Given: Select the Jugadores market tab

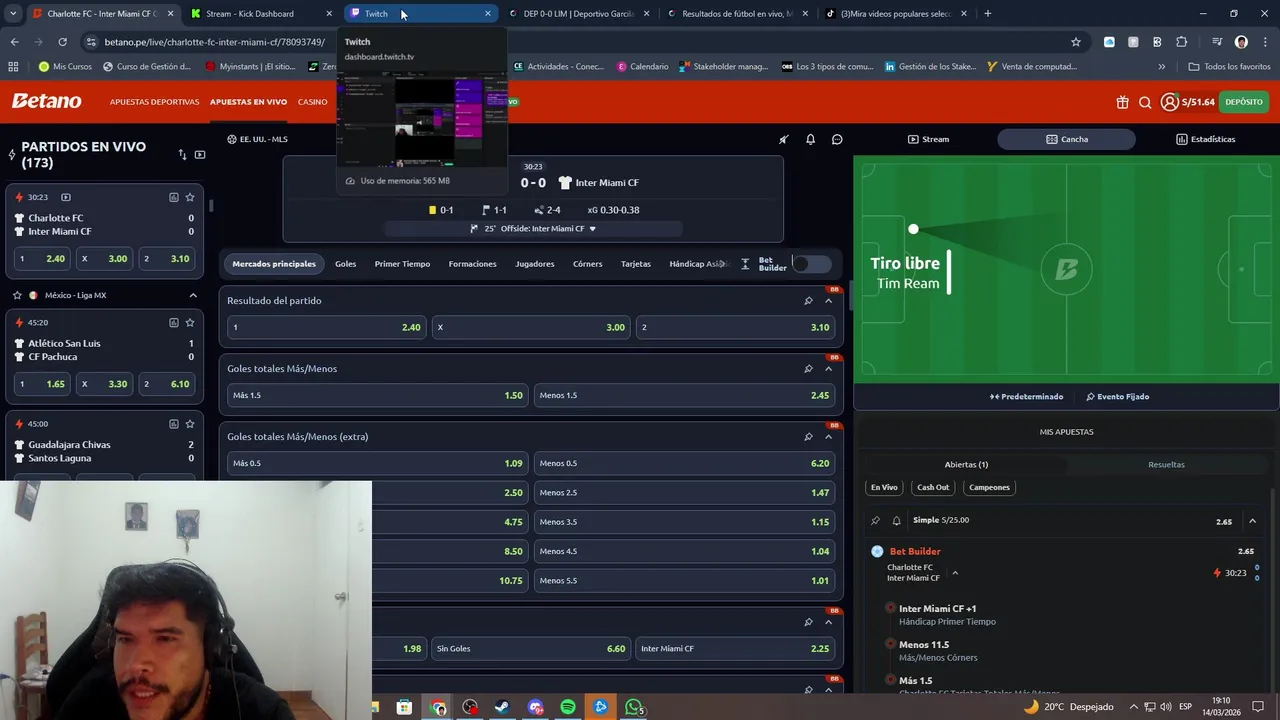Looking at the screenshot, I should click(534, 264).
